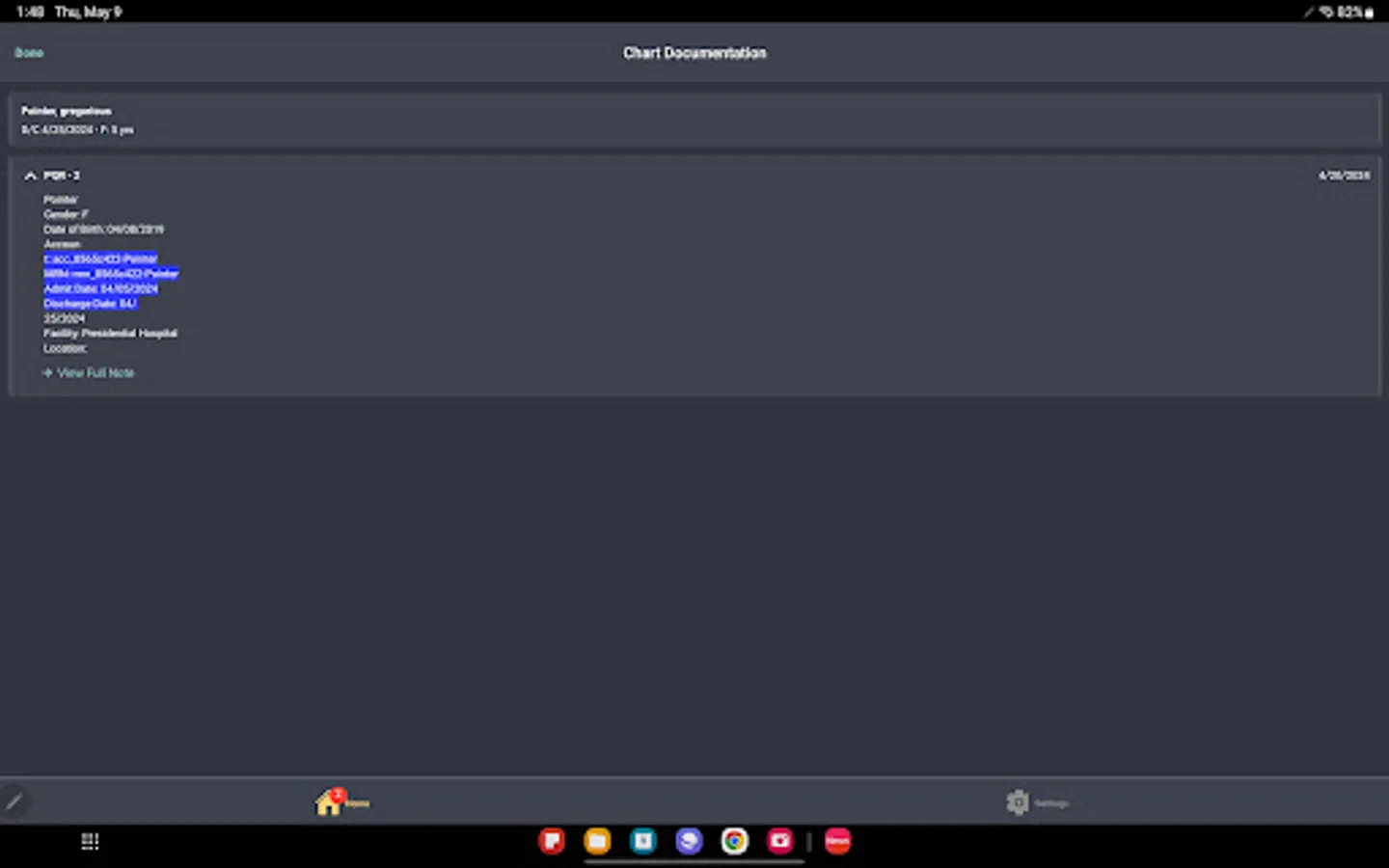This screenshot has height=868, width=1389.
Task: Open the Settings tab with gear icon
Action: [x=1037, y=802]
